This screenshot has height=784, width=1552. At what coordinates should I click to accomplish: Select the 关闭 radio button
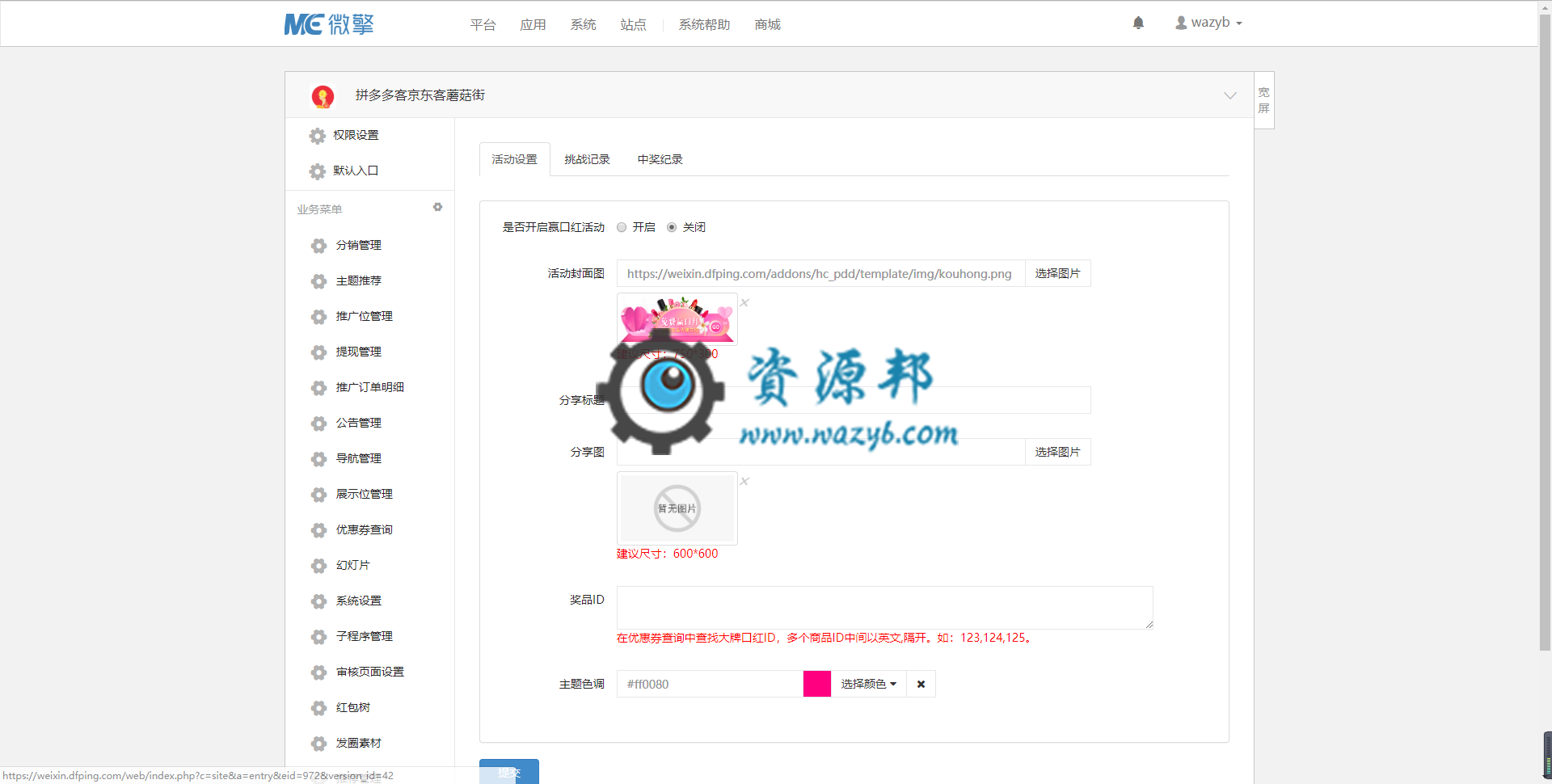[x=672, y=227]
